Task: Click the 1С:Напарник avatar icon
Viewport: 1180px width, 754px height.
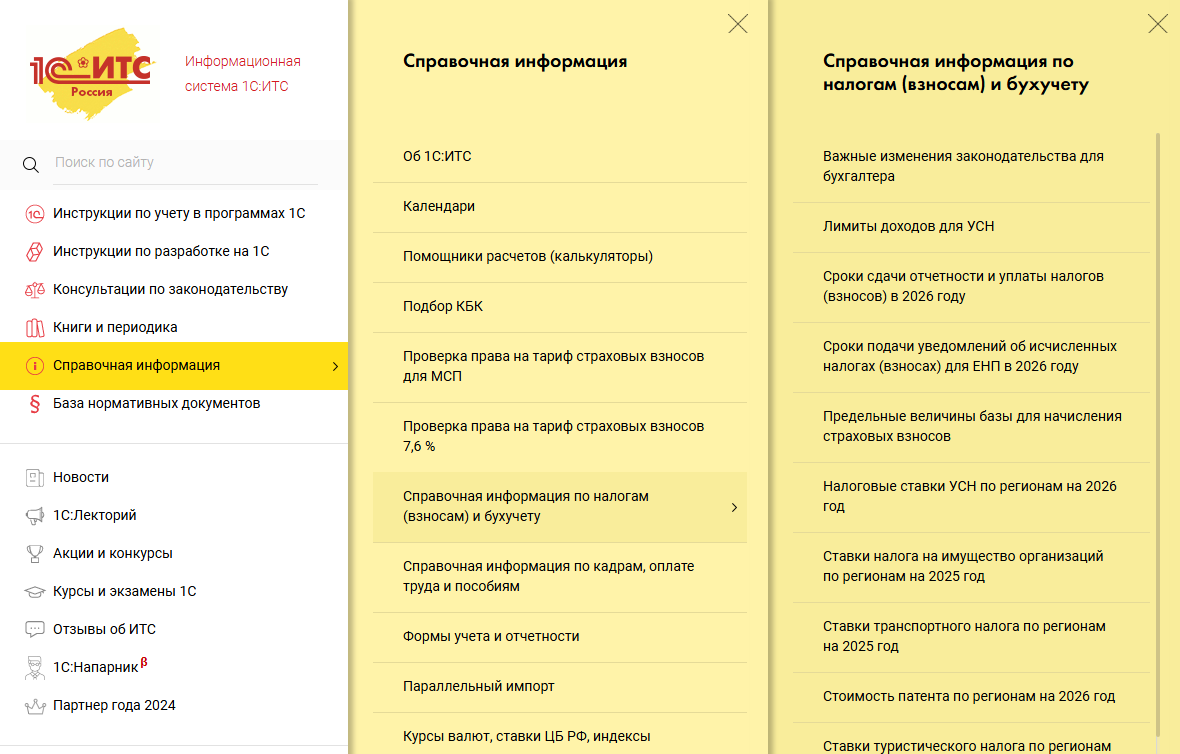Action: (35, 667)
